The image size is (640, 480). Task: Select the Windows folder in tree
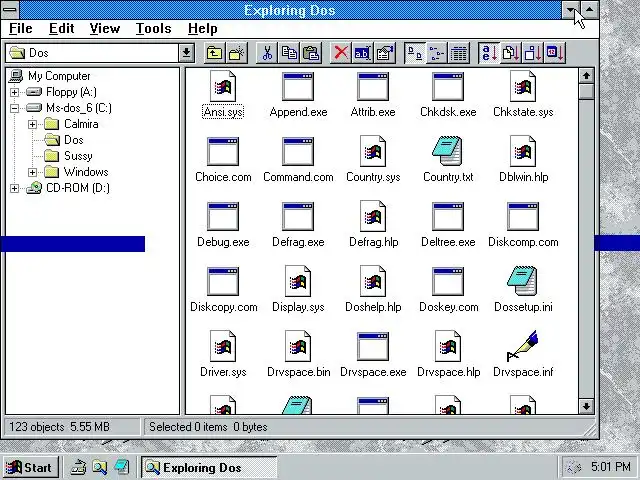point(86,172)
